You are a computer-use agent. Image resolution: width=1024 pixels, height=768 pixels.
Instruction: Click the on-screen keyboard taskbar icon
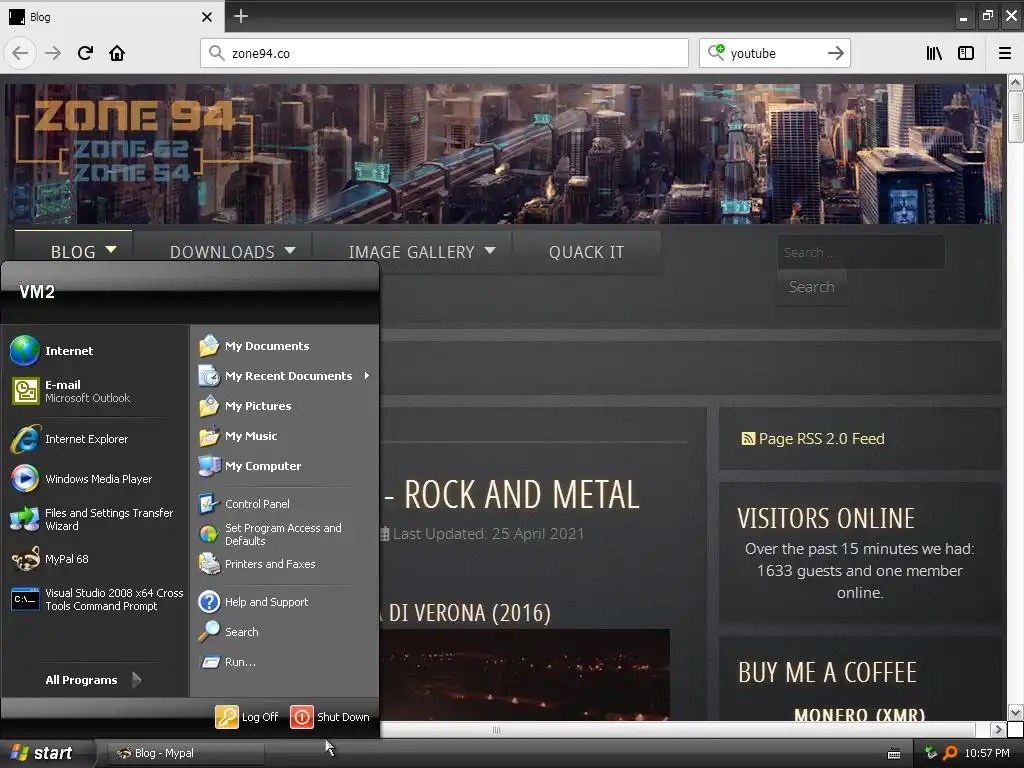894,754
